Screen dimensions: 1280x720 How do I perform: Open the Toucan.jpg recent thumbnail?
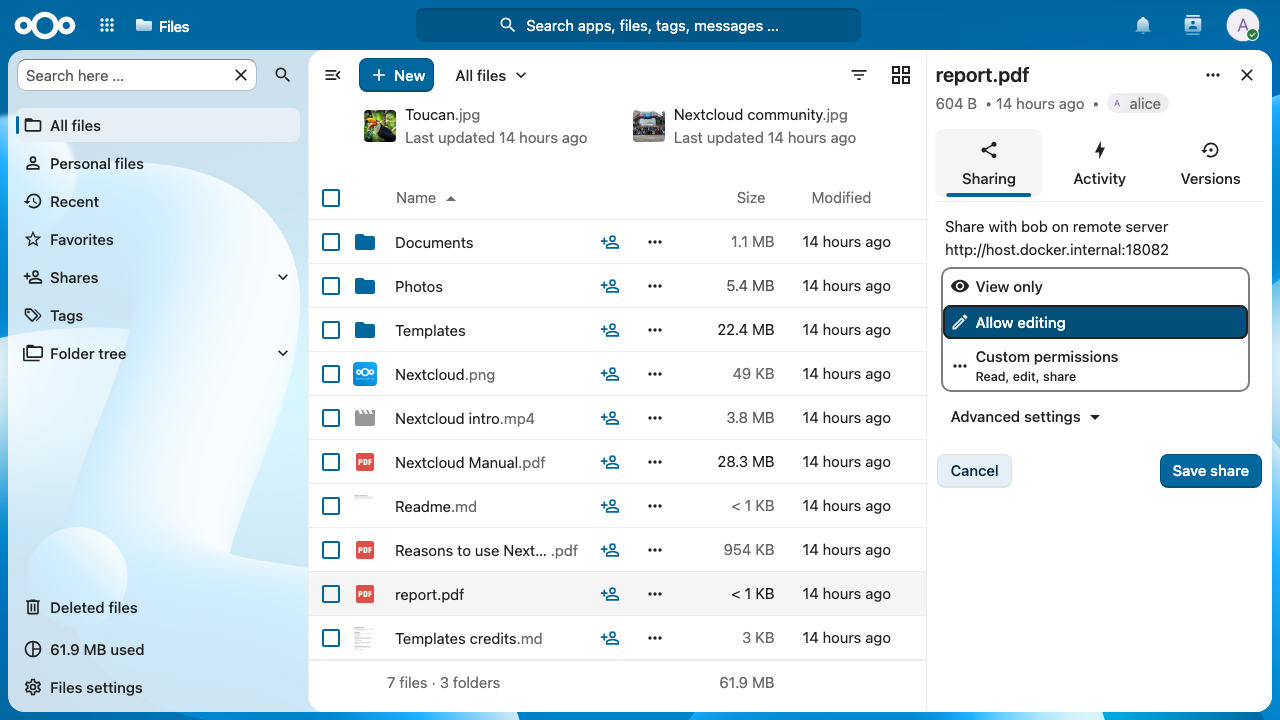[x=380, y=126]
